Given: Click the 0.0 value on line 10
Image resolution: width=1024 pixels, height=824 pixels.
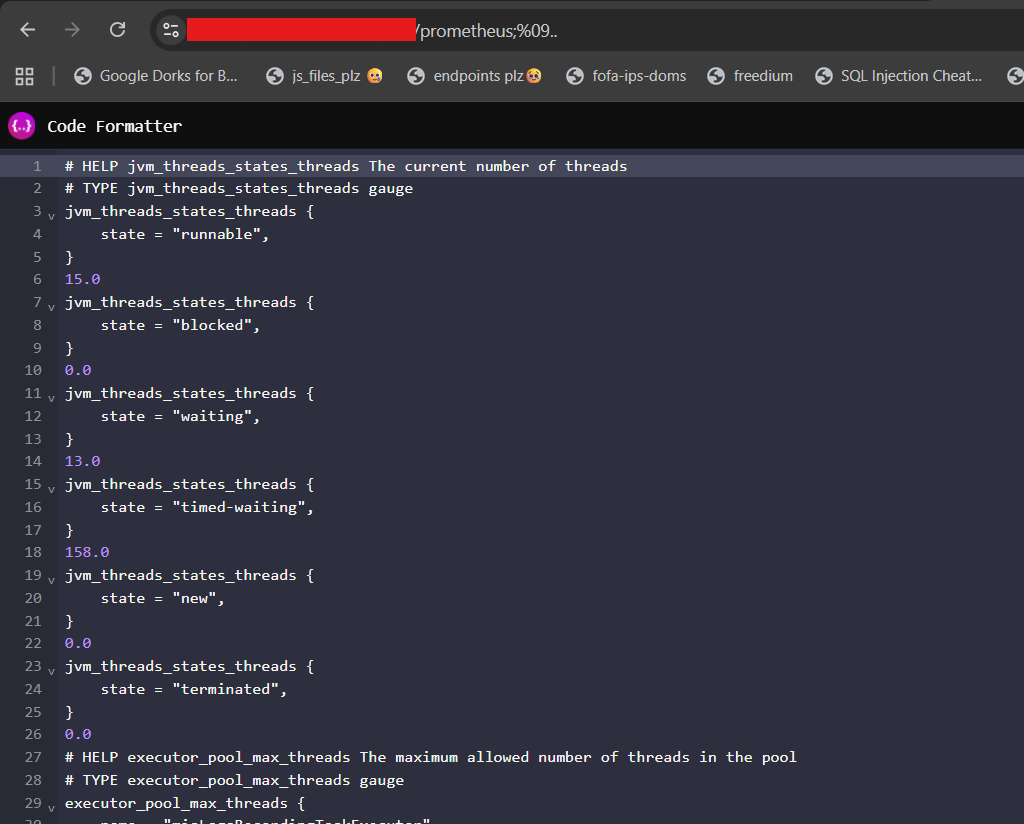Looking at the screenshot, I should pyautogui.click(x=78, y=370).
